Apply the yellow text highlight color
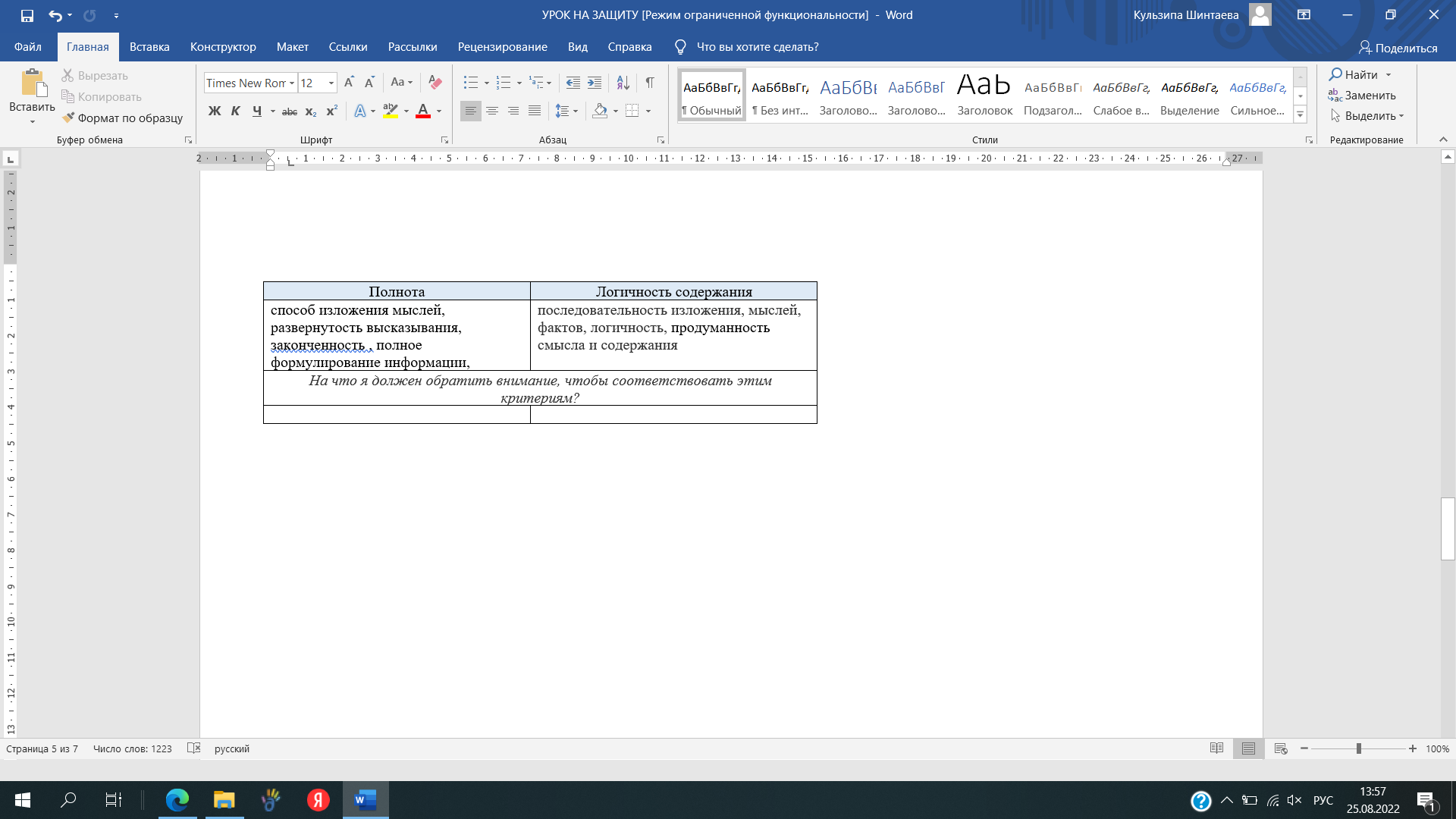This screenshot has width=1456, height=819. (391, 111)
